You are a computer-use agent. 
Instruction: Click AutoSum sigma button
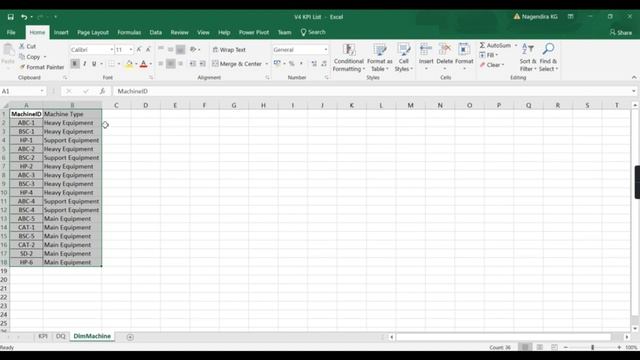[x=495, y=45]
